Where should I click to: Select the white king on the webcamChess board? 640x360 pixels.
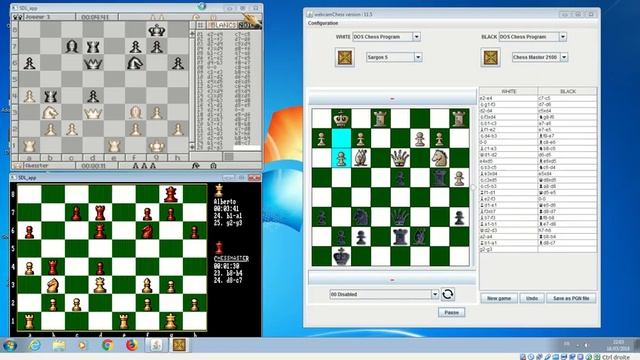pyautogui.click(x=341, y=118)
